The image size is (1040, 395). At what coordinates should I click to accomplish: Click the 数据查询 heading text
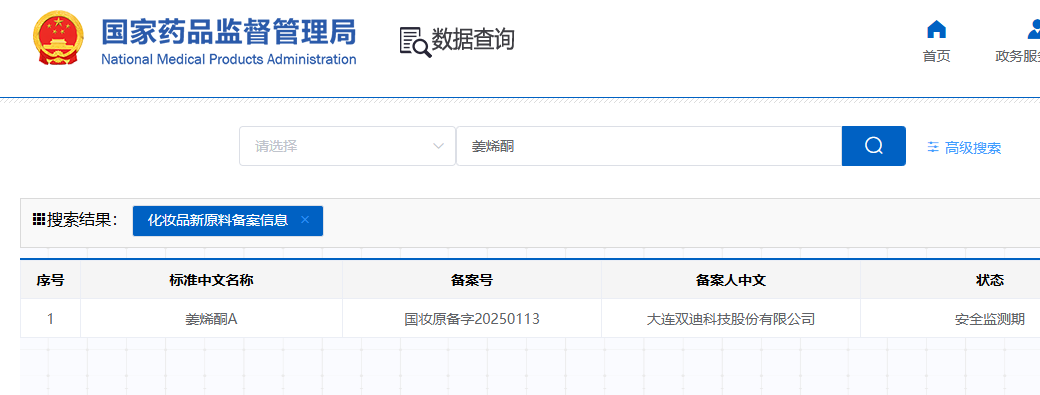coord(473,40)
